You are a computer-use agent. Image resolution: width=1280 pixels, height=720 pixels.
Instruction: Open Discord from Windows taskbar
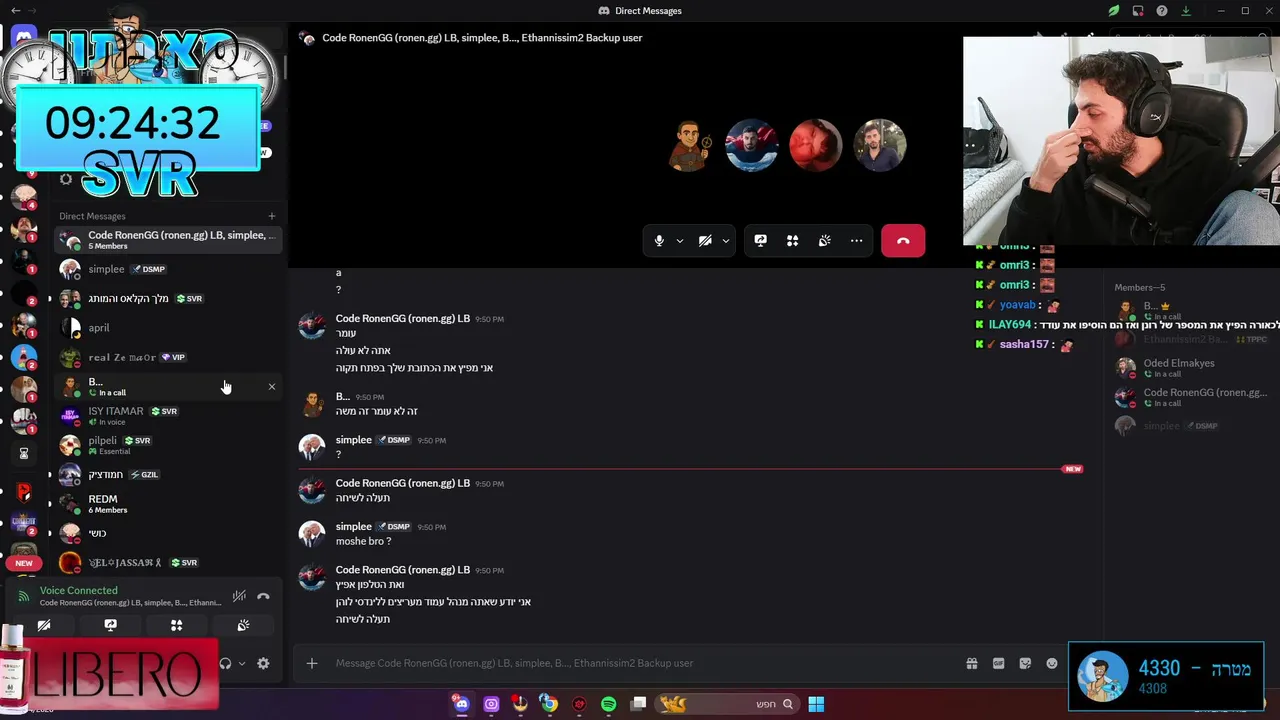click(x=461, y=704)
